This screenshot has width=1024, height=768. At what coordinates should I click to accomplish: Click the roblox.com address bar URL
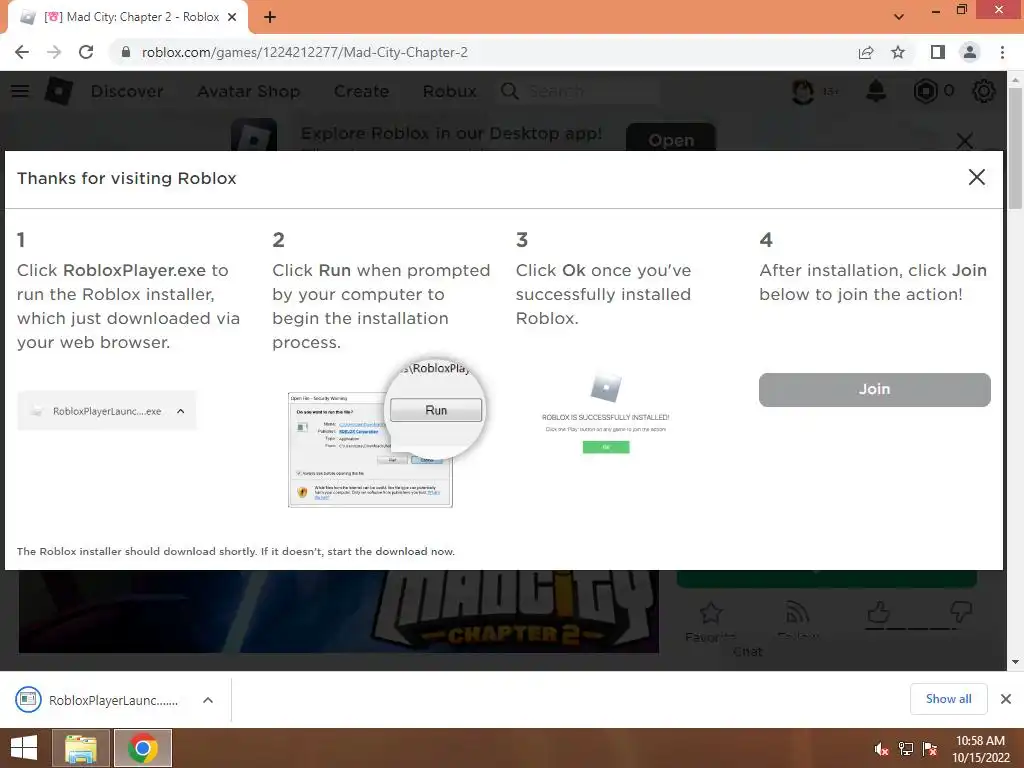click(x=304, y=52)
